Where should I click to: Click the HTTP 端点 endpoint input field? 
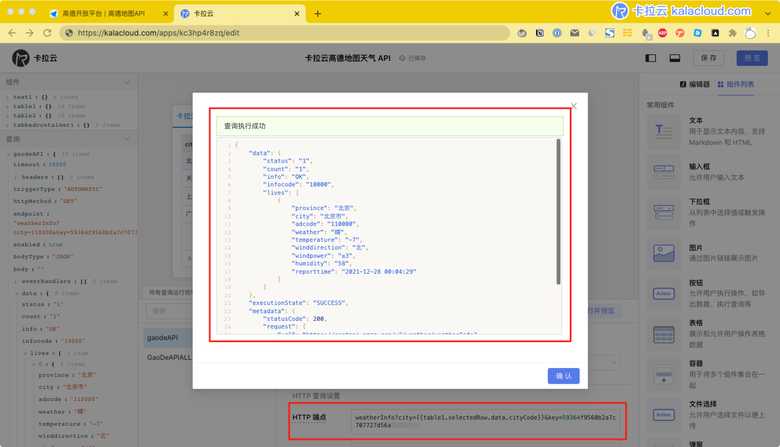click(x=485, y=421)
